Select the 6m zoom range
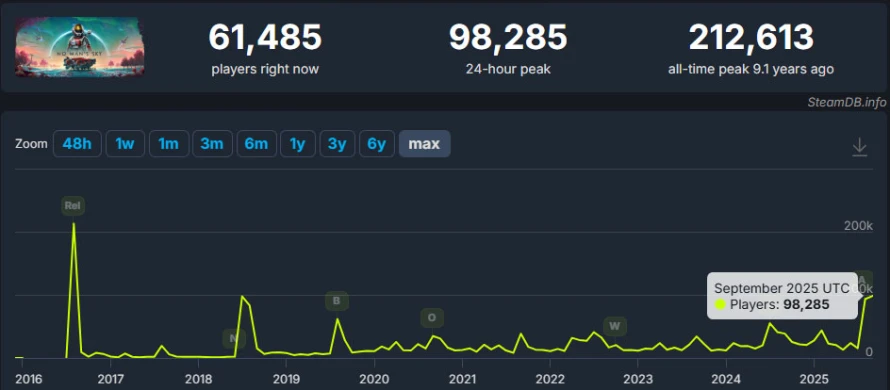 pyautogui.click(x=257, y=144)
